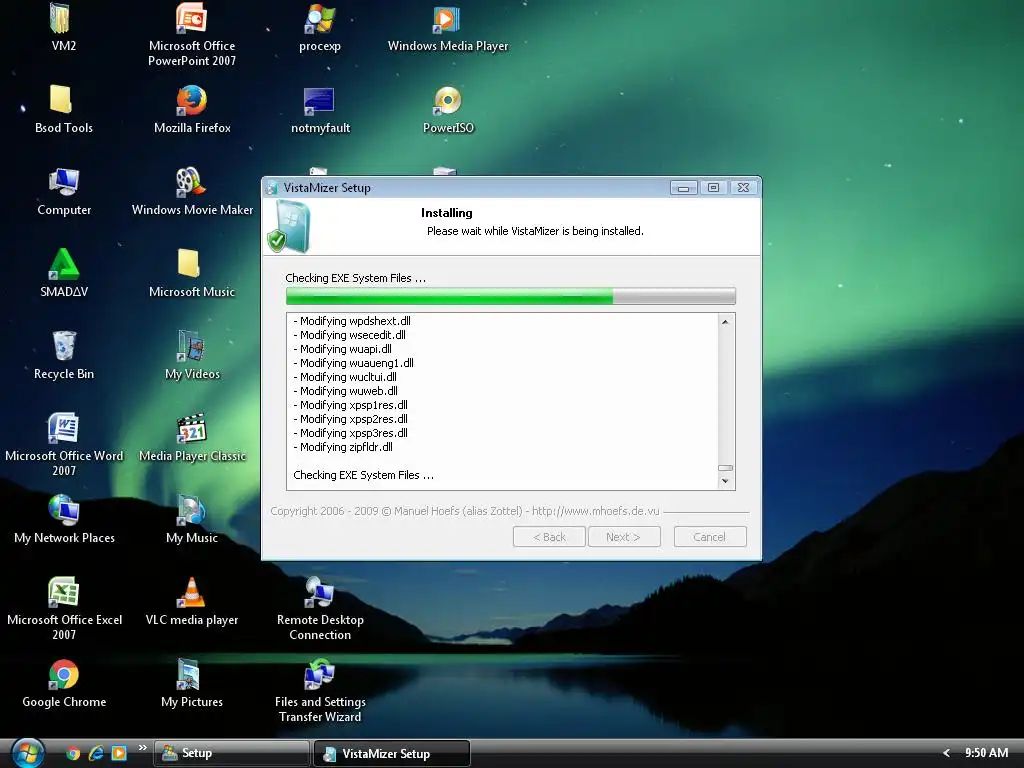Click the VistaMizer title bar icon
Screen dimensions: 1024x768
pos(272,188)
